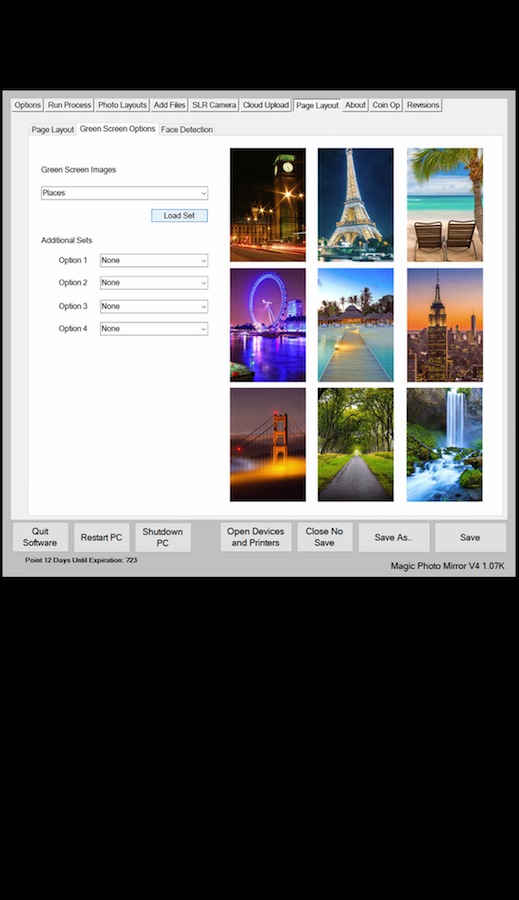Open the SLR Camera tab

pos(214,105)
